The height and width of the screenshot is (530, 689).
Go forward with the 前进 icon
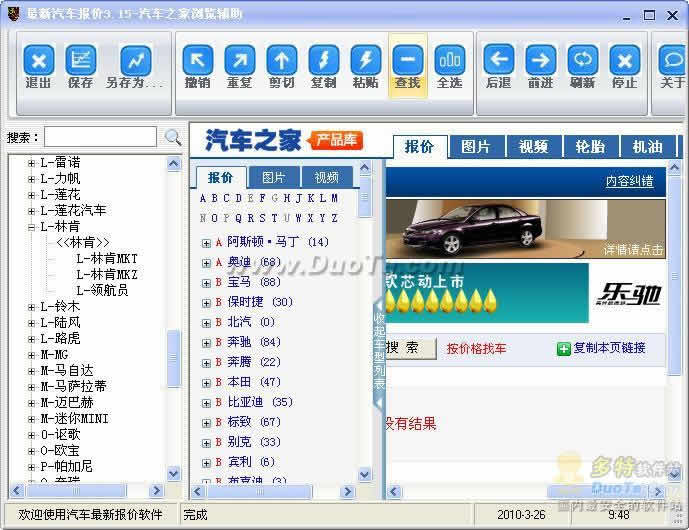(540, 60)
